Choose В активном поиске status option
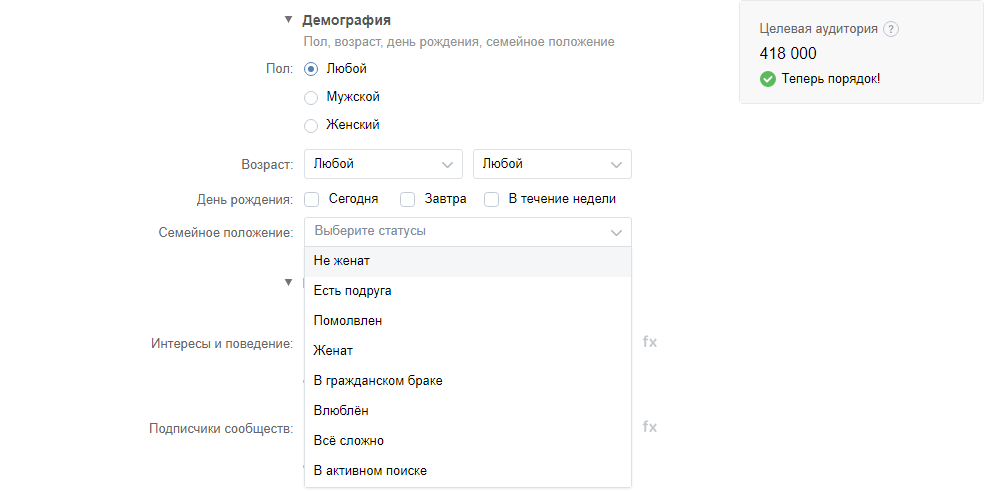This screenshot has width=1004, height=491. [x=468, y=471]
